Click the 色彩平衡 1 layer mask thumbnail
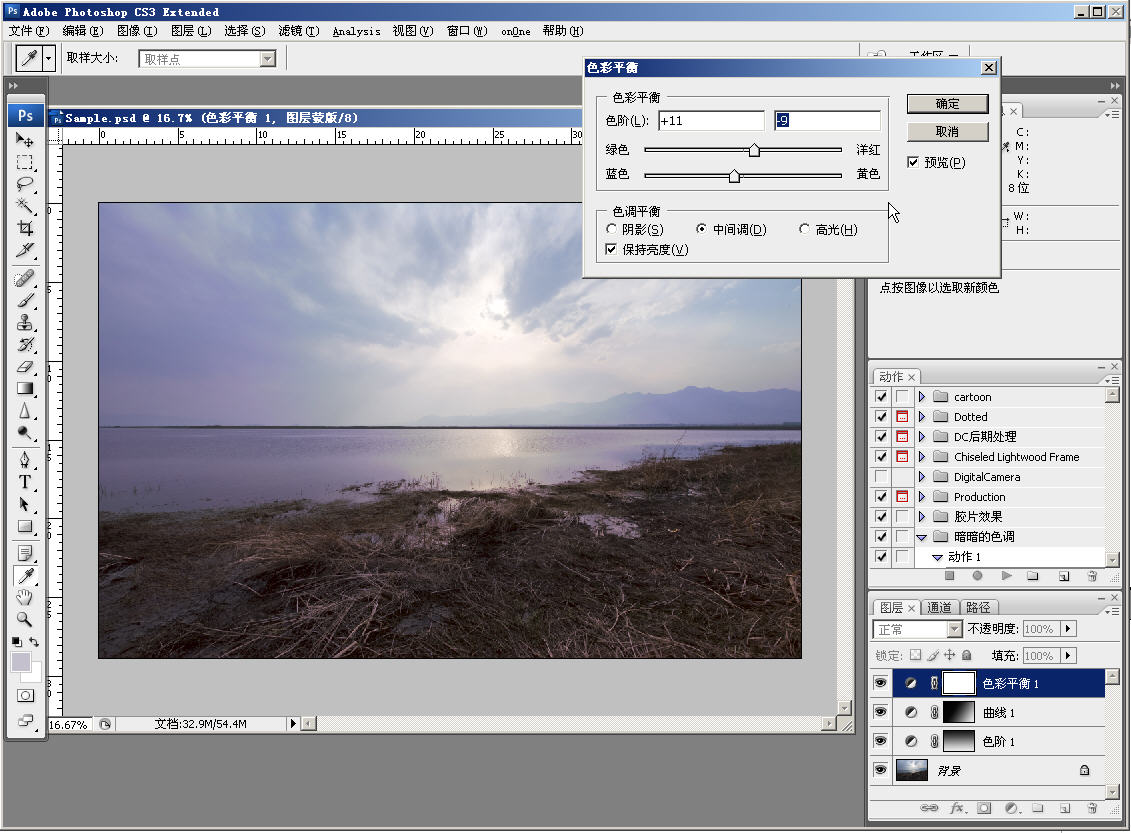1131x833 pixels. 959,682
